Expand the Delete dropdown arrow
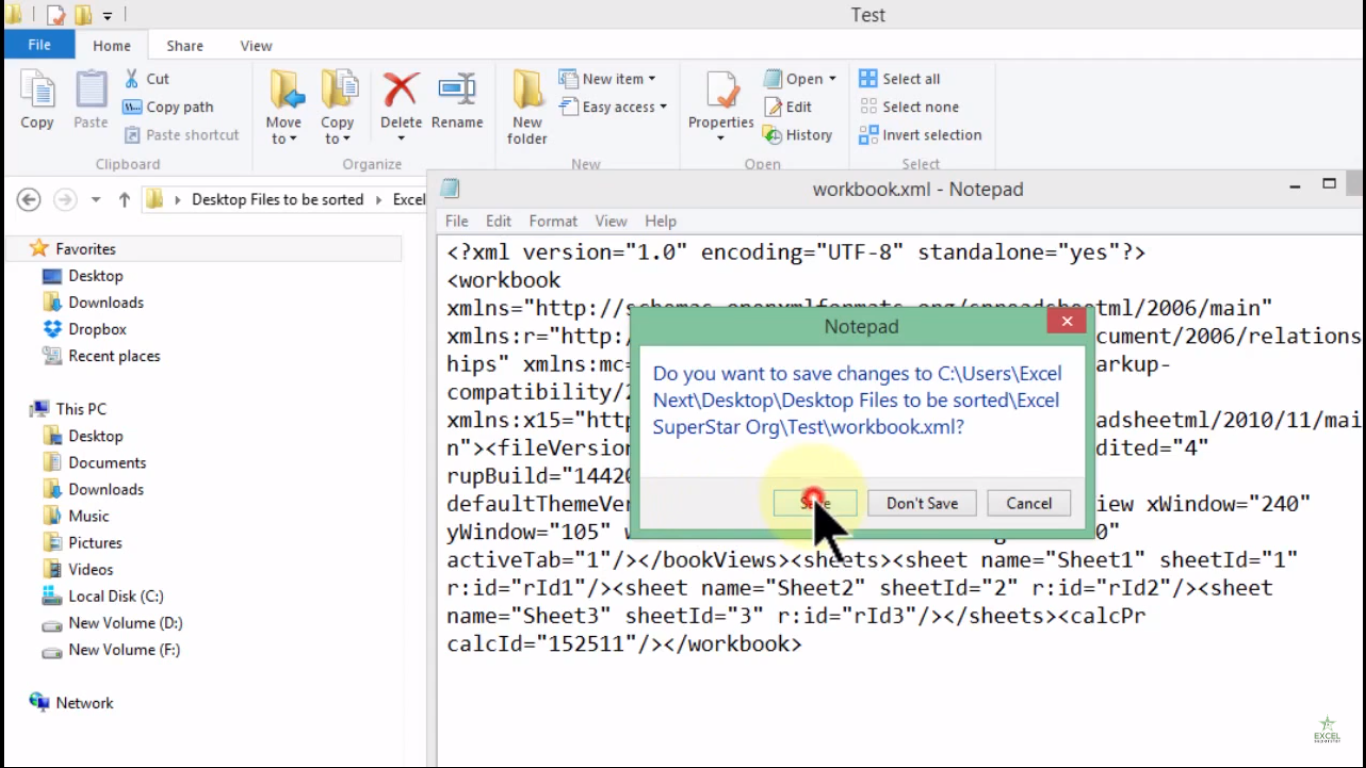The height and width of the screenshot is (768, 1366). pos(401,138)
